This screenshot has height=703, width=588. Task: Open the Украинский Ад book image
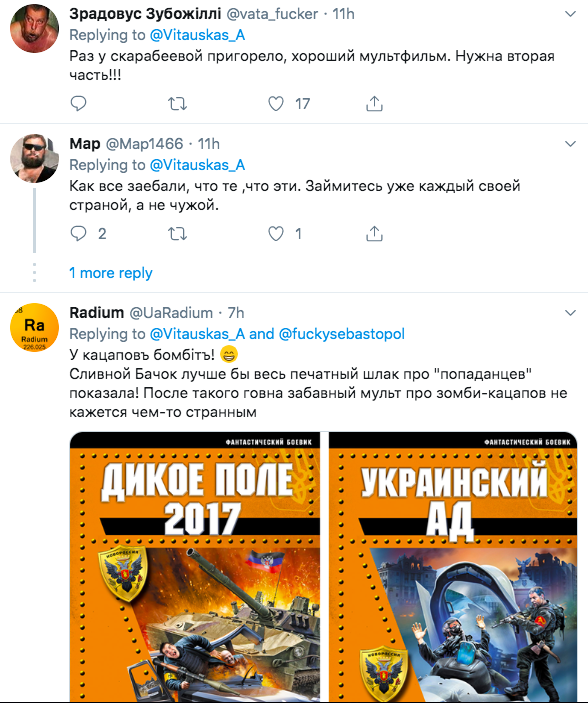(x=453, y=567)
